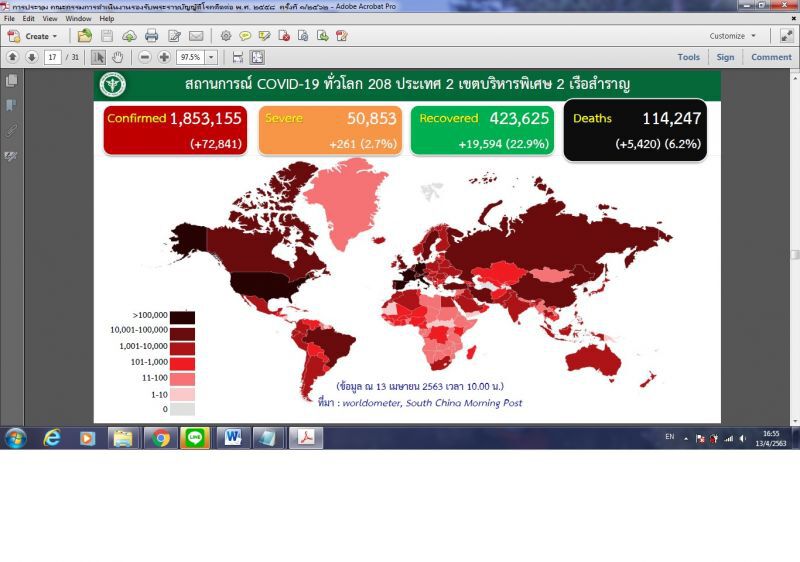This screenshot has height=562, width=800.
Task: Click the email envelope icon
Action: coord(196,36)
